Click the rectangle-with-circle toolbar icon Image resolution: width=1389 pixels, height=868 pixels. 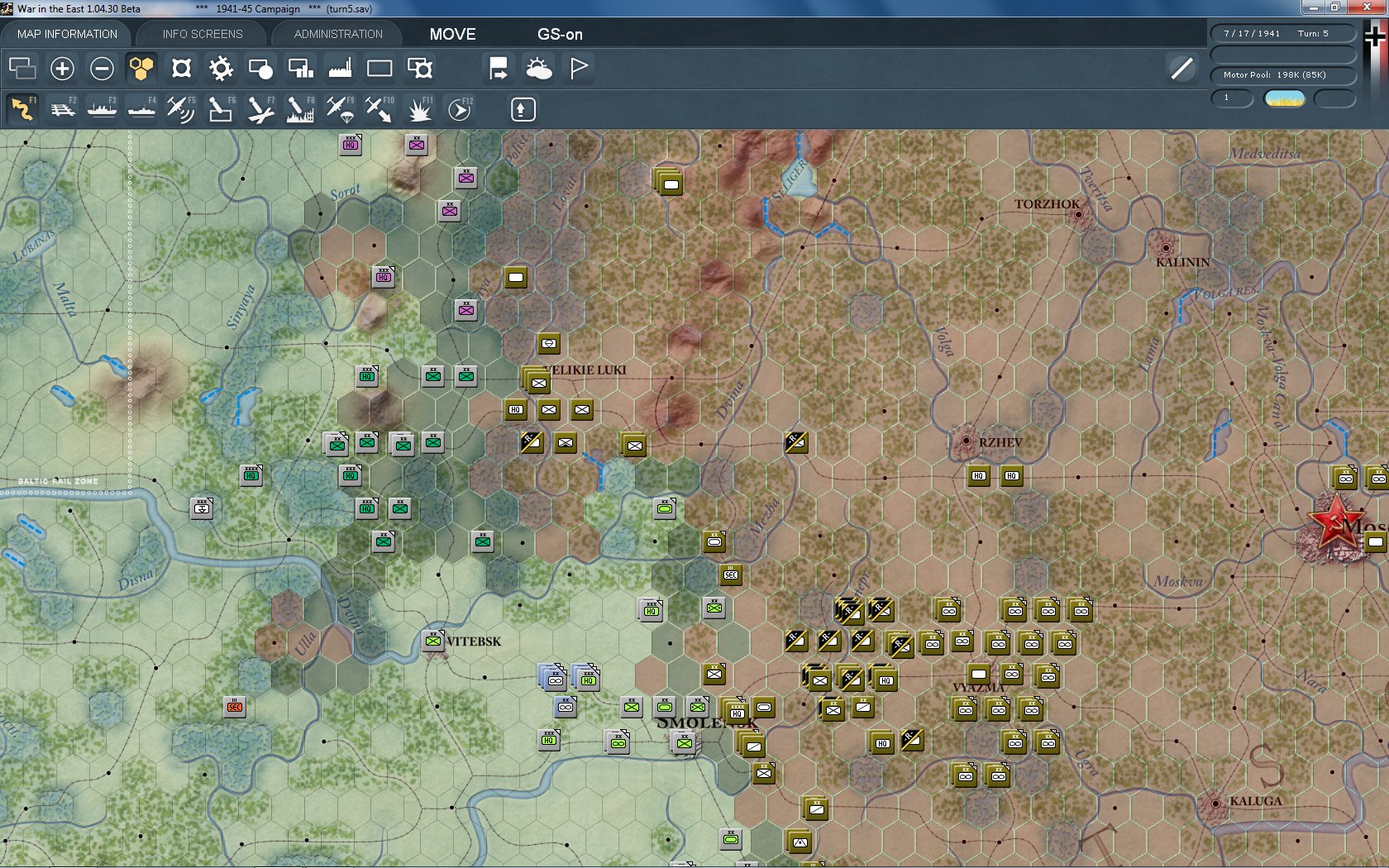click(x=260, y=68)
